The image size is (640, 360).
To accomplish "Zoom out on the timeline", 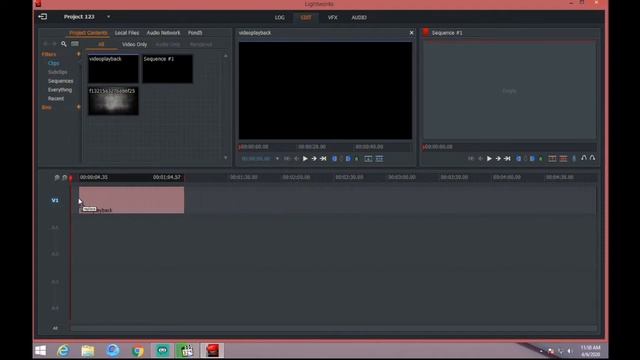I will pyautogui.click(x=64, y=178).
